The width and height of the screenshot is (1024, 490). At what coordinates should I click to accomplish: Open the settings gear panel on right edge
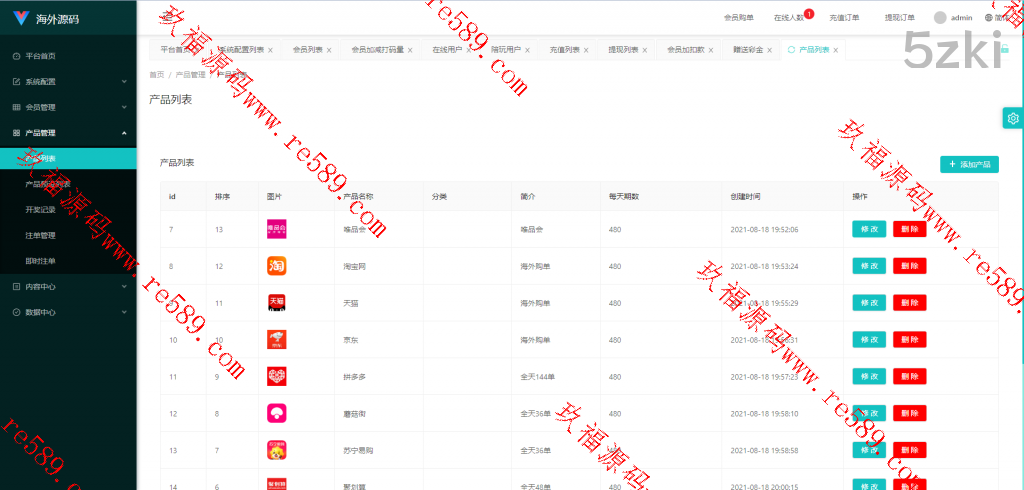tap(1012, 118)
